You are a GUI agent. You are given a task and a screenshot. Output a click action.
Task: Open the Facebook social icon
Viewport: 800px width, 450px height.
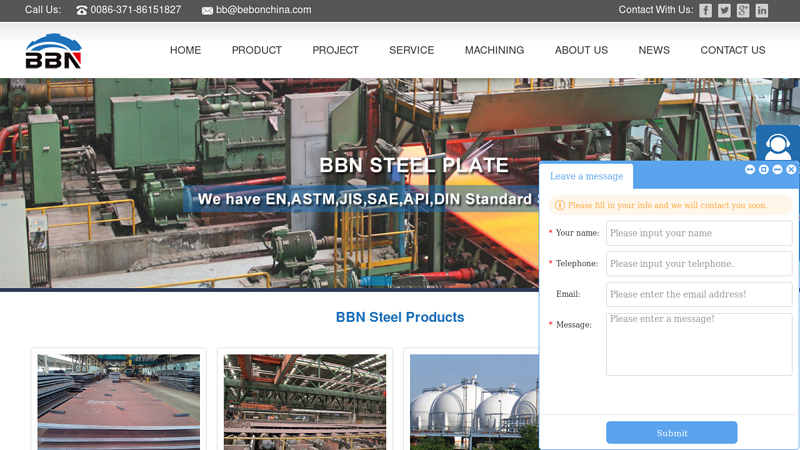tap(705, 10)
